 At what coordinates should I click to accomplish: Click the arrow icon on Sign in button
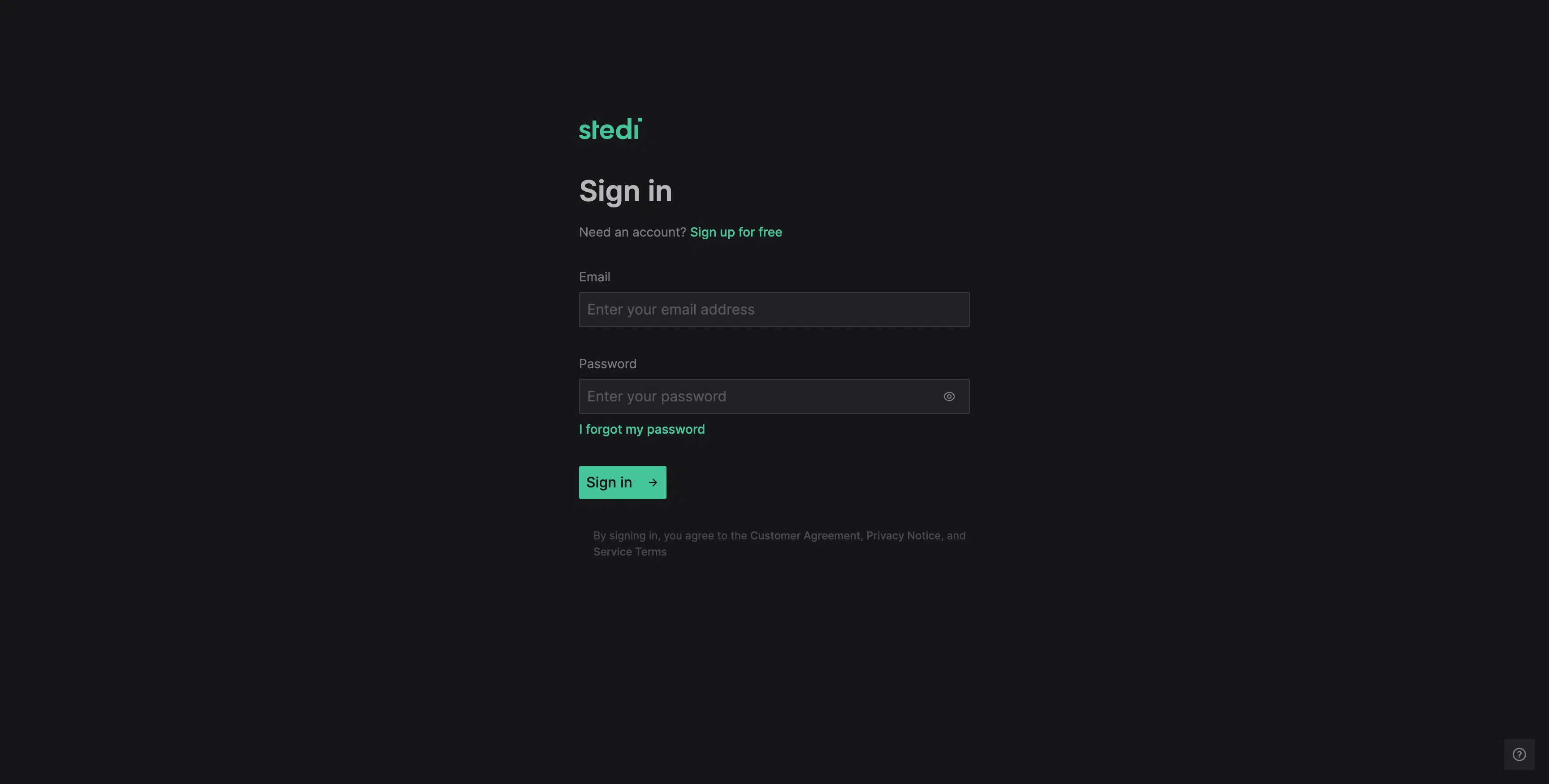653,482
